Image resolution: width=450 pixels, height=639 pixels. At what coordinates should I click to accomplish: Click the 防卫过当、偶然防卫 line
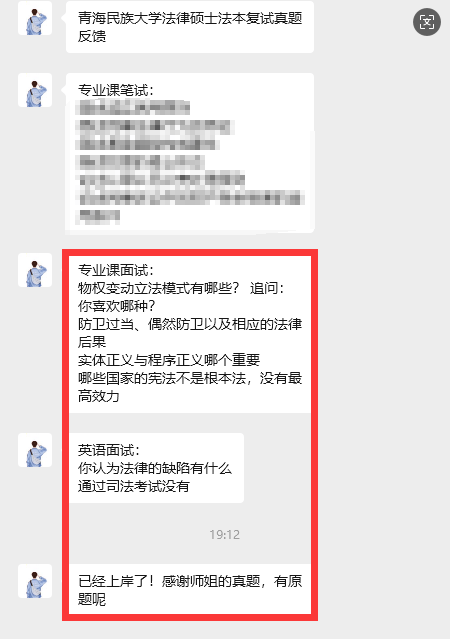[190, 333]
